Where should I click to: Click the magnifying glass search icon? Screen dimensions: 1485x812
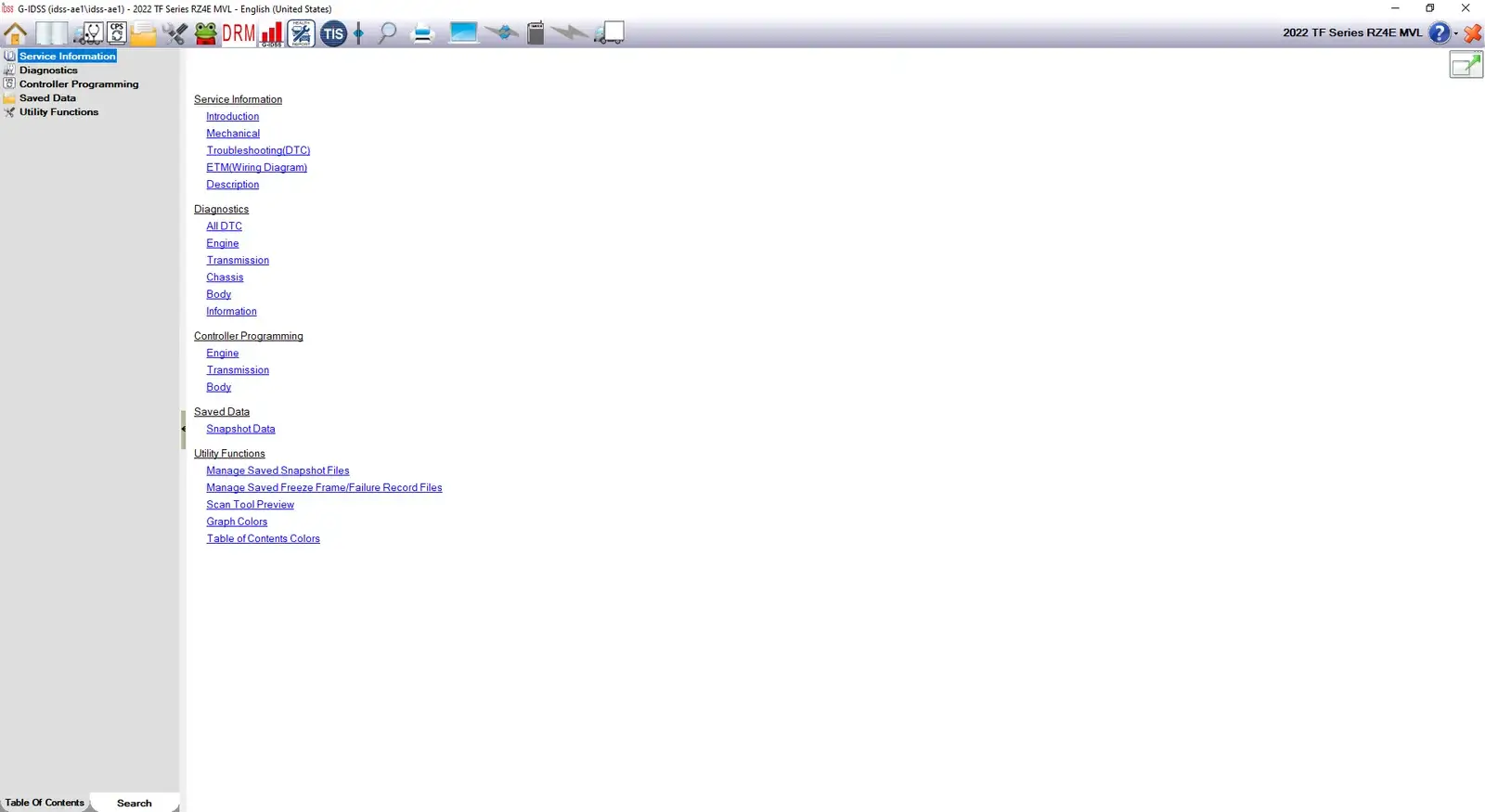tap(387, 34)
